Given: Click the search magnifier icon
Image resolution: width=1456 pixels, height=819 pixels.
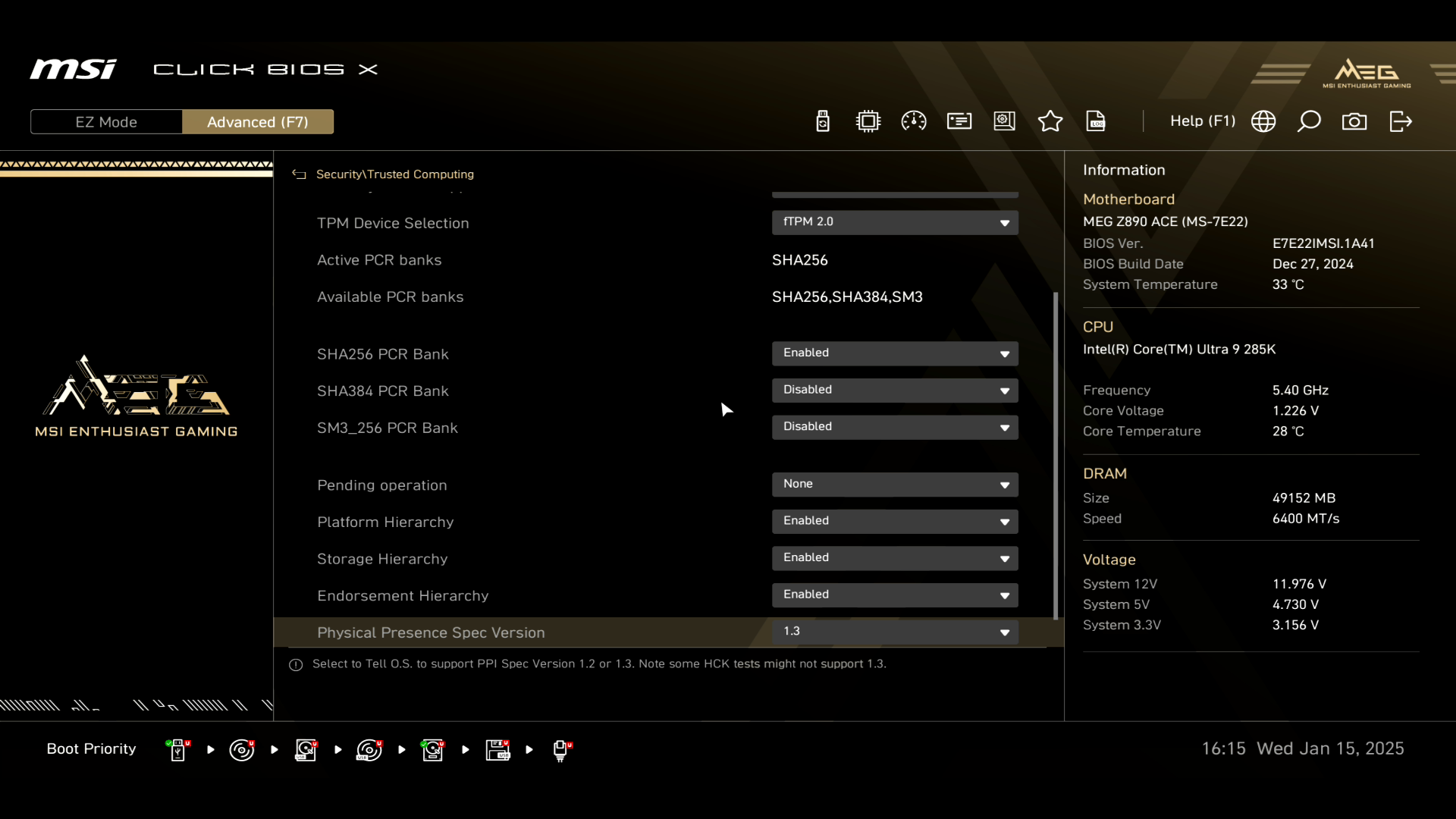Looking at the screenshot, I should [1309, 121].
